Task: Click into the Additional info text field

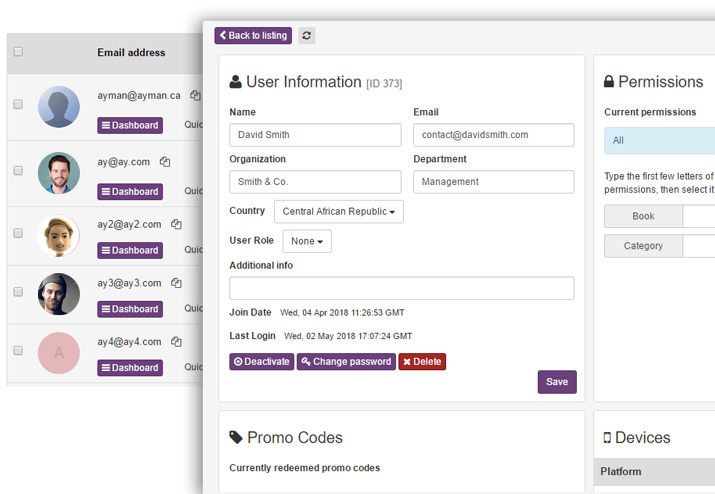Action: 401,289
